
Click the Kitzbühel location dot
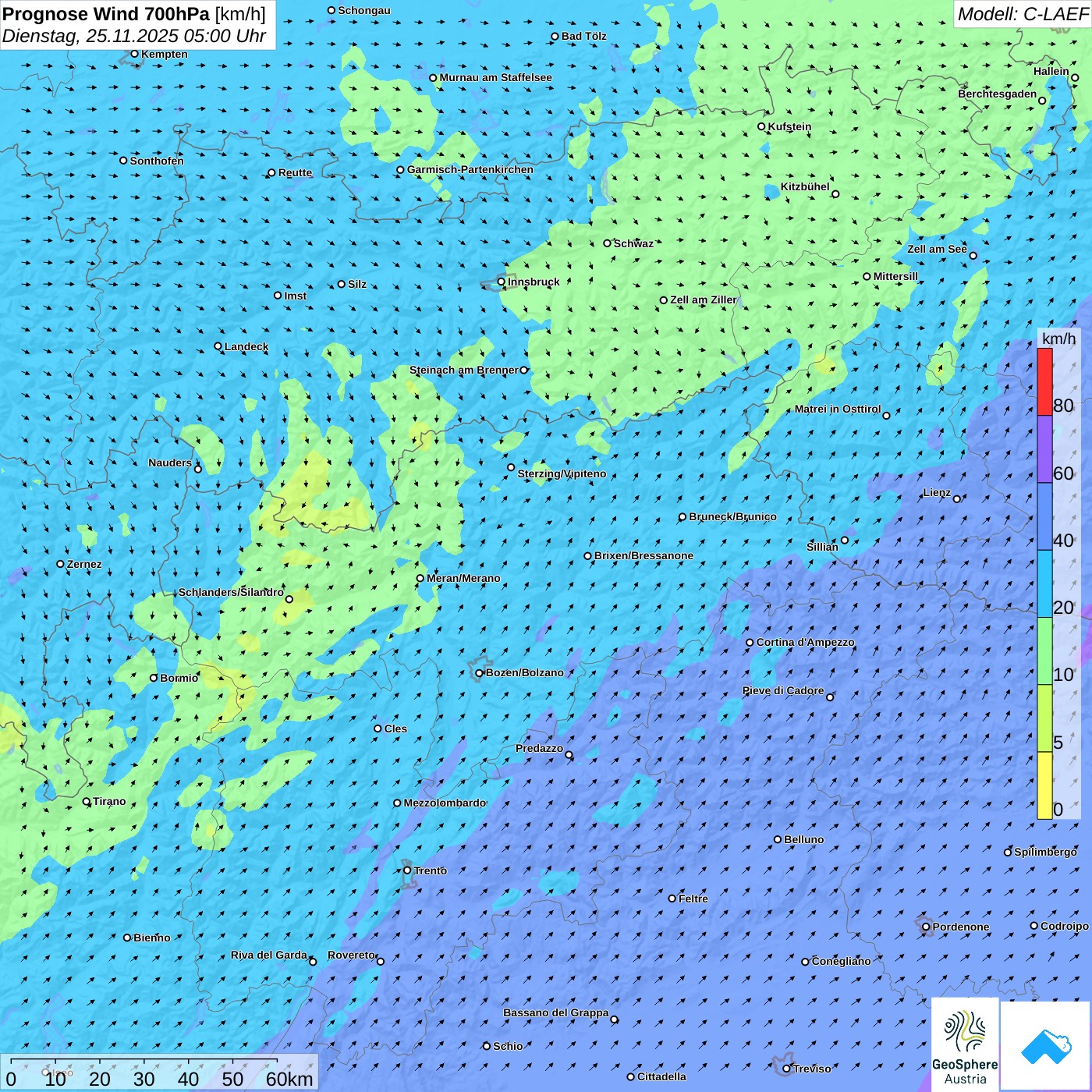835,194
